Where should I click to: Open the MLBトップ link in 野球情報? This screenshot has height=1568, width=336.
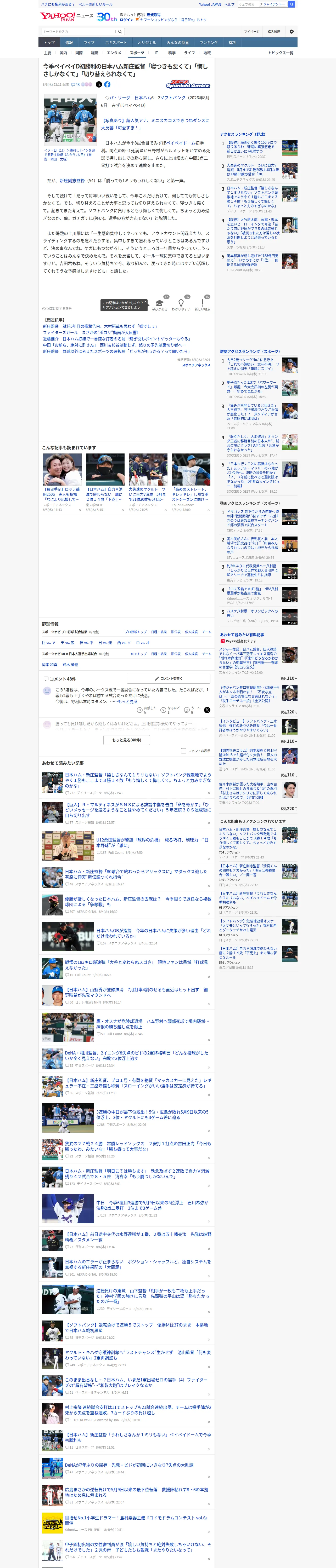click(x=139, y=654)
